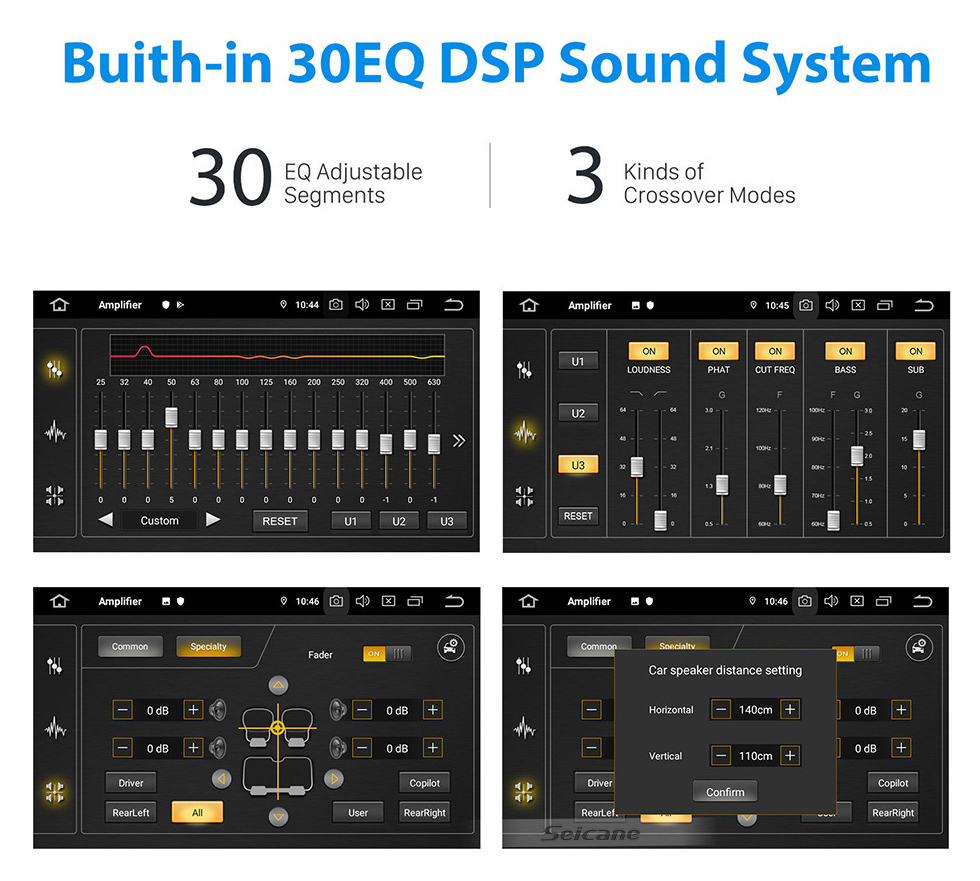Switch to the Specialty tab on the Fader screen
The image size is (980, 881).
coord(209,647)
